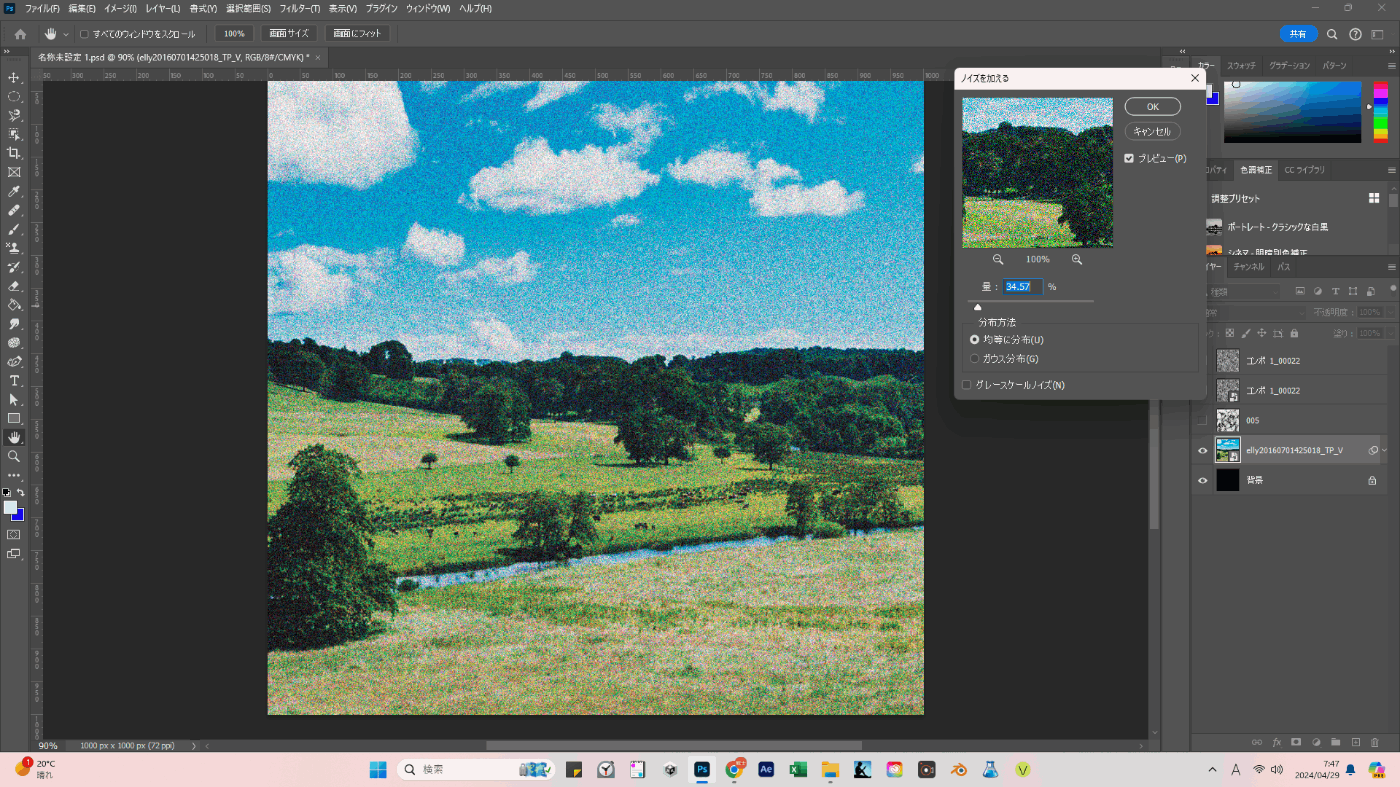Add a layer mask
Image resolution: width=1400 pixels, height=787 pixels.
(x=1296, y=742)
